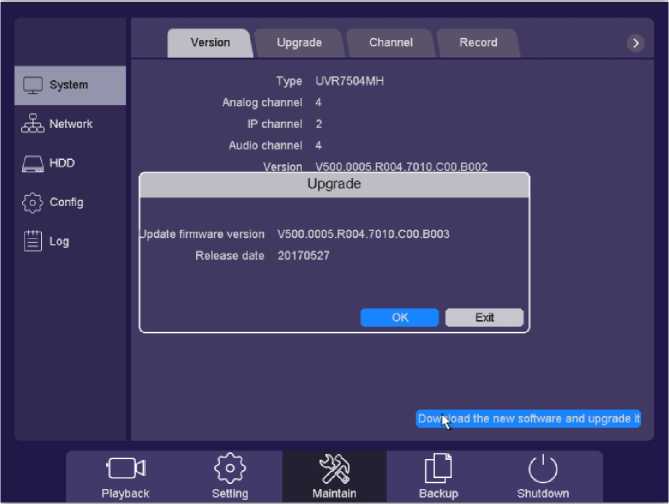Switch to the Upgrade tab
The height and width of the screenshot is (504, 669).
[x=299, y=43]
